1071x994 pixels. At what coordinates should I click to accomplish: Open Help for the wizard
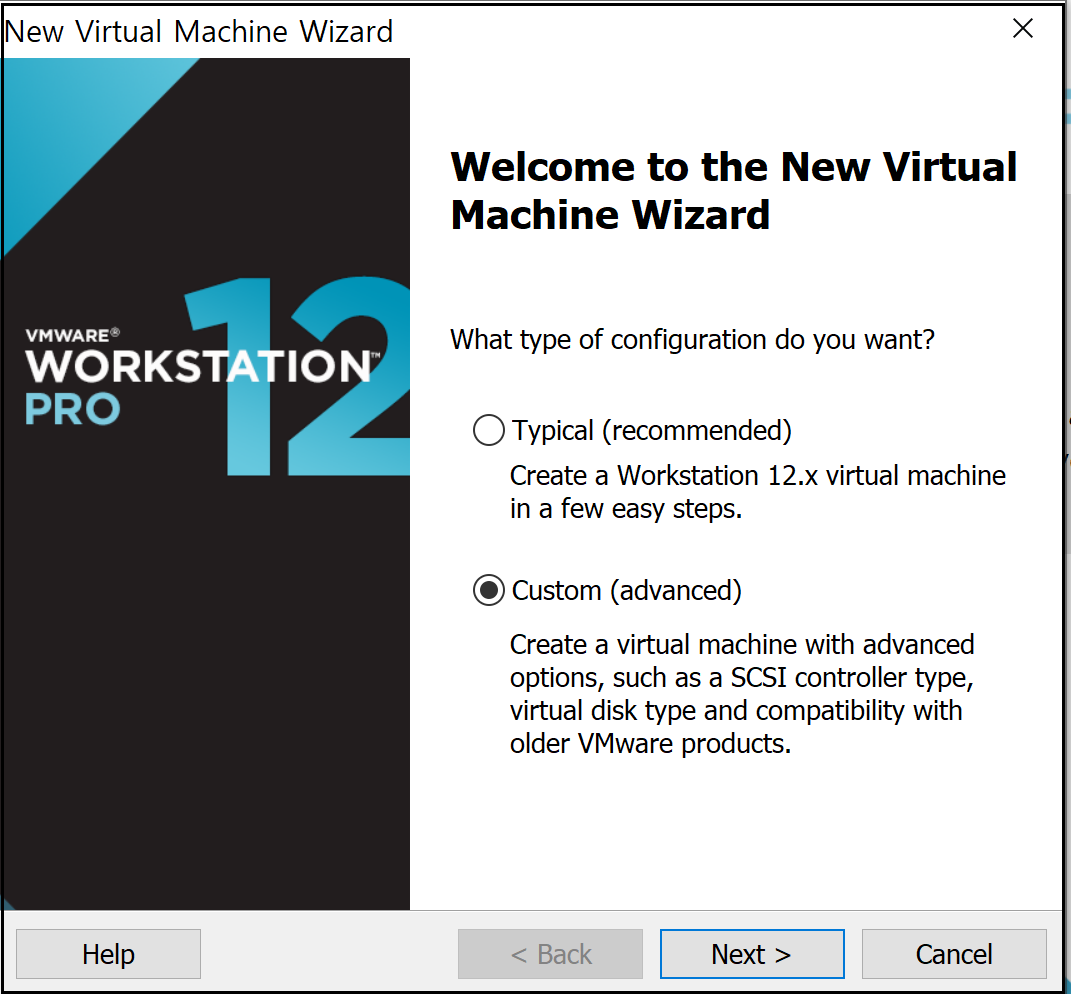(109, 954)
